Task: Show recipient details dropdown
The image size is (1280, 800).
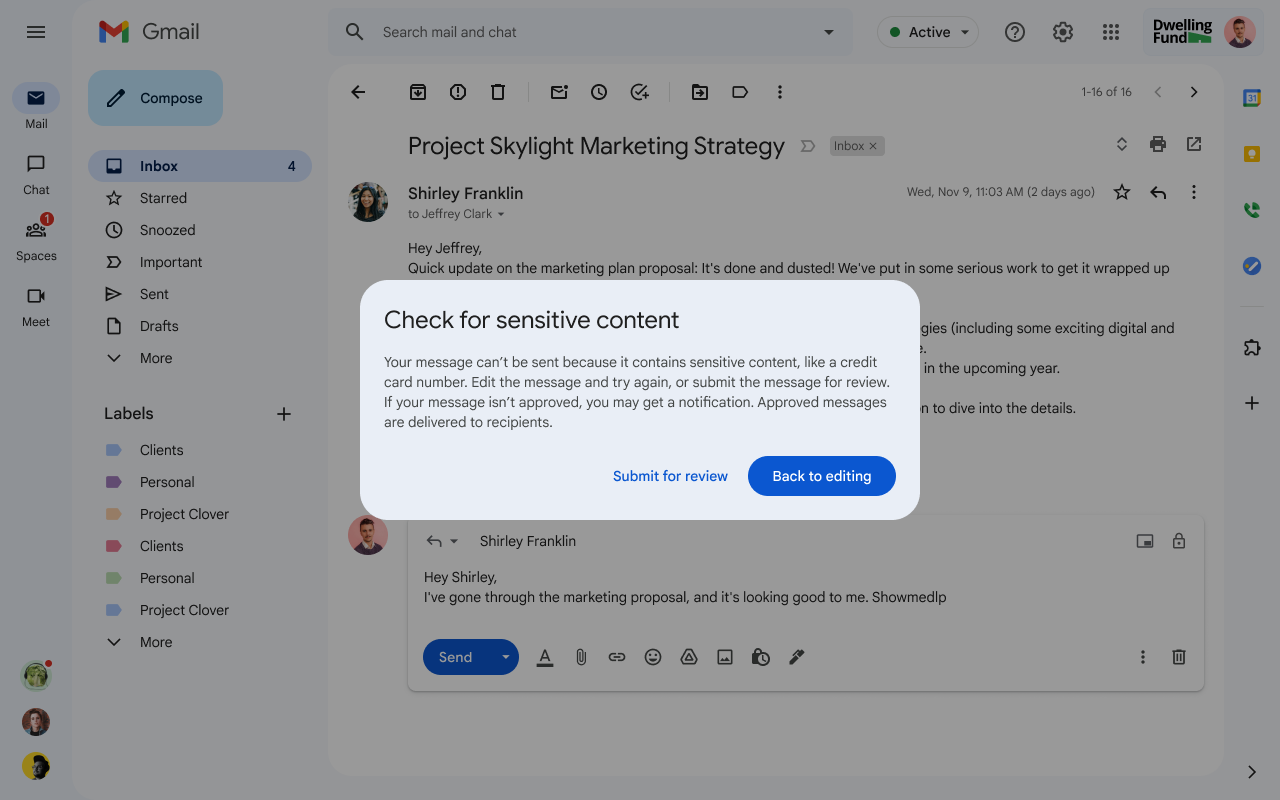Action: click(x=501, y=214)
